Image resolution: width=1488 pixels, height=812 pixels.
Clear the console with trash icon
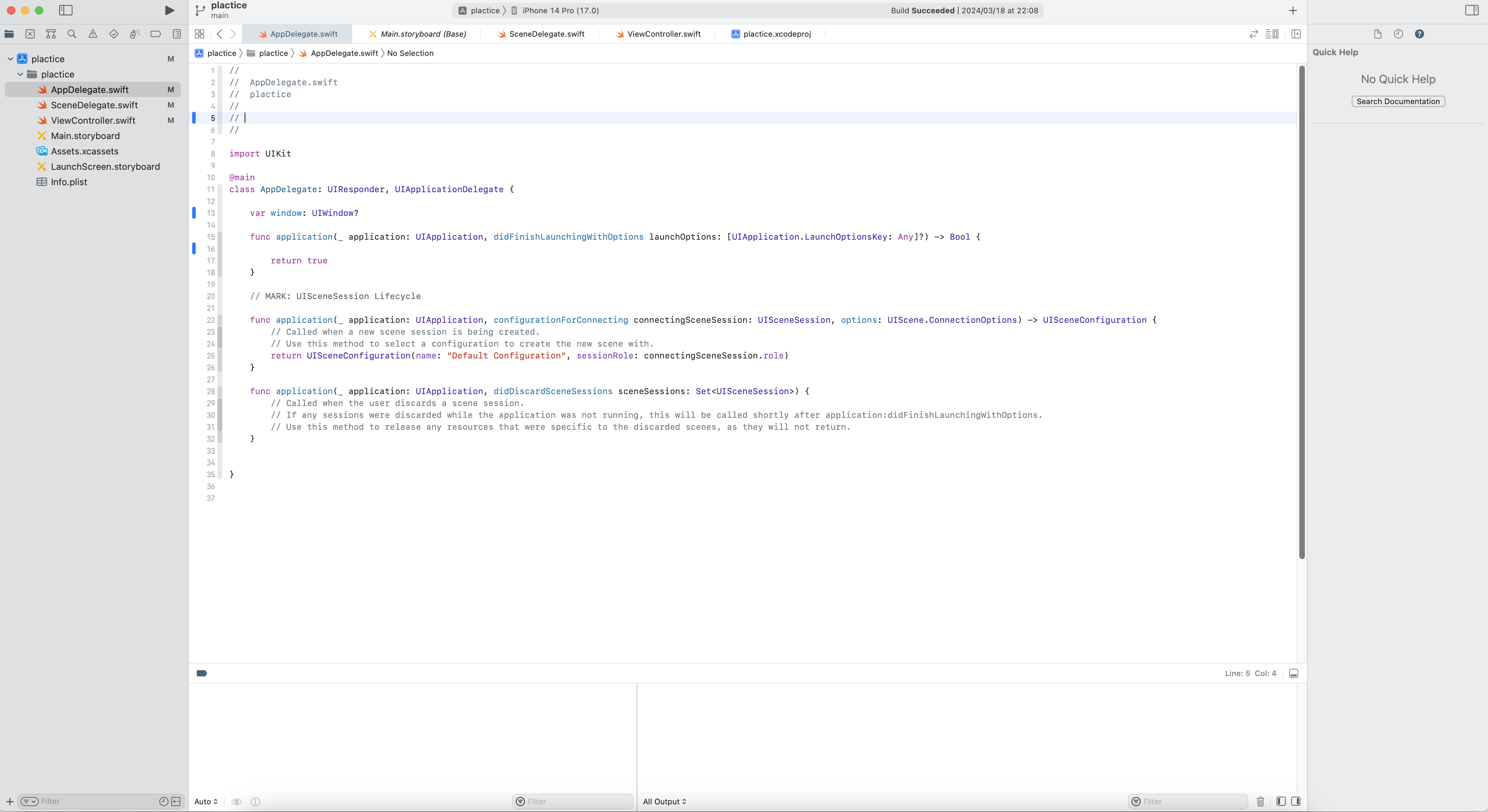[1261, 801]
